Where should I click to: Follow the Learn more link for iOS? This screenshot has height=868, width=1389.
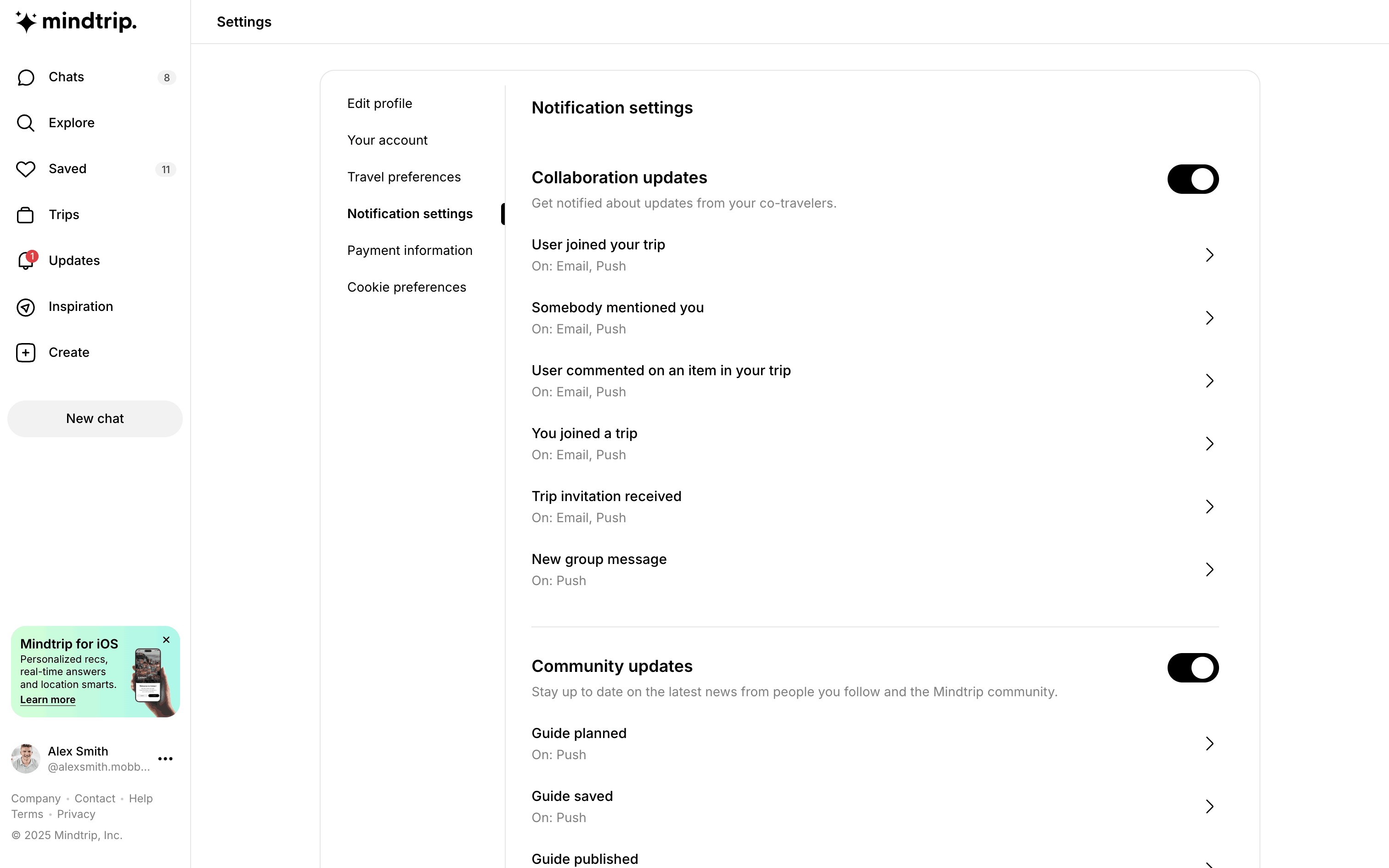48,700
